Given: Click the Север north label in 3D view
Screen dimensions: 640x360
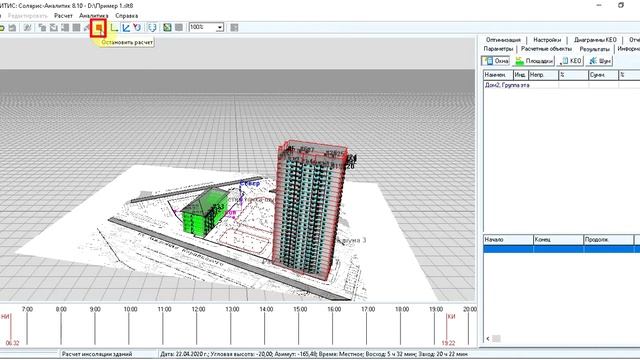Looking at the screenshot, I should coord(250,184).
